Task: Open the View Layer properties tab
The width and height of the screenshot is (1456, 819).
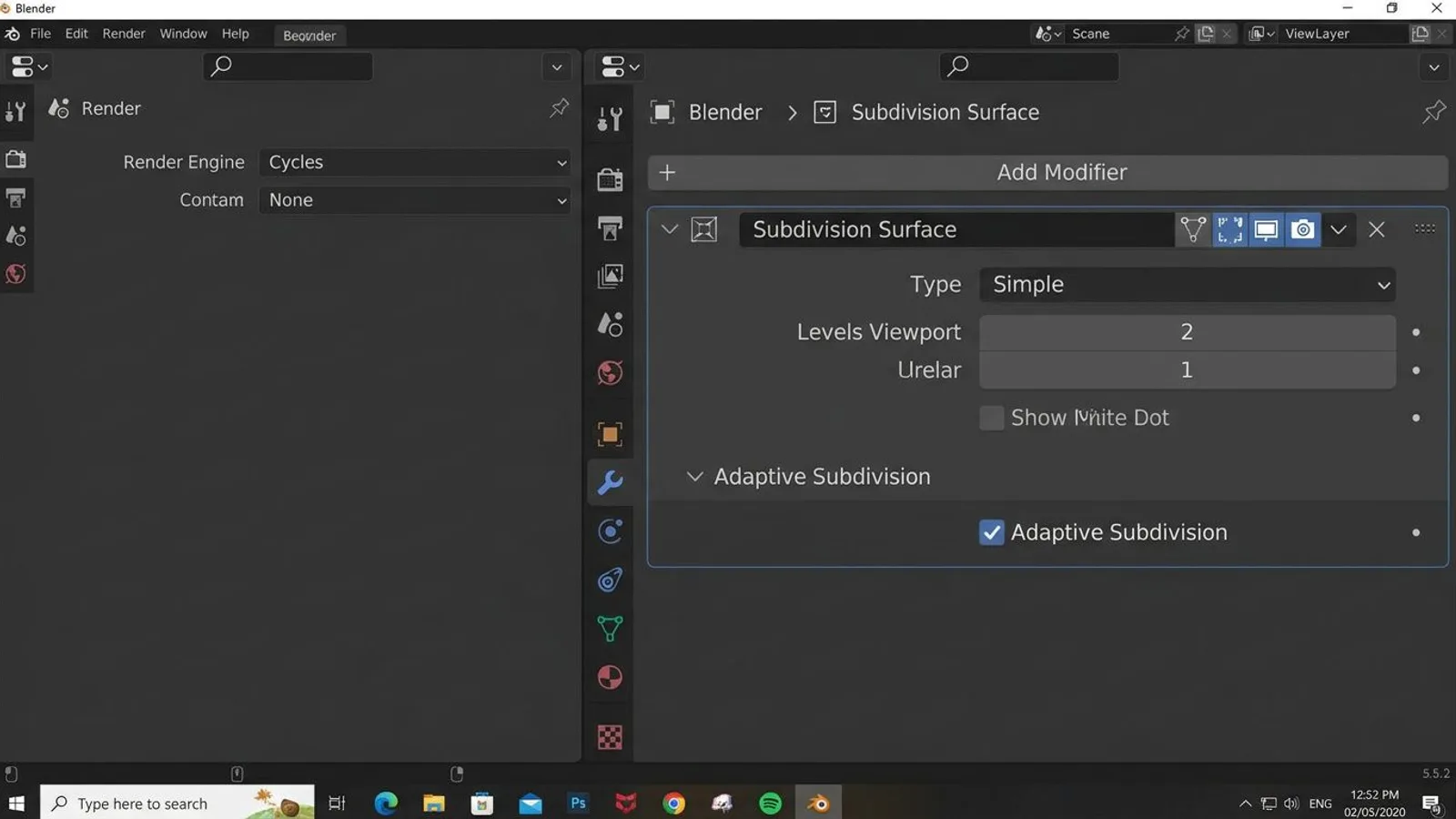Action: (x=610, y=276)
